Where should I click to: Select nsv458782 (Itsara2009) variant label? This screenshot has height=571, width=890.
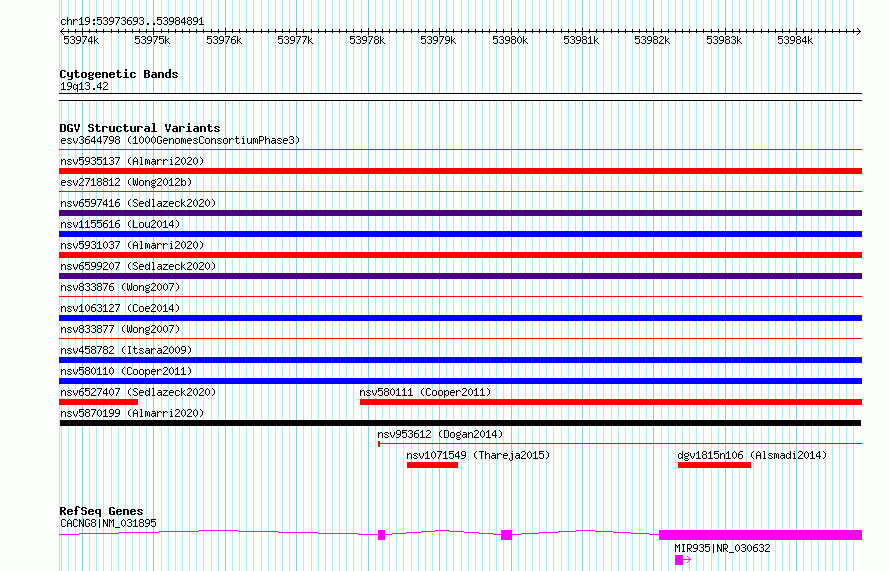click(x=126, y=350)
